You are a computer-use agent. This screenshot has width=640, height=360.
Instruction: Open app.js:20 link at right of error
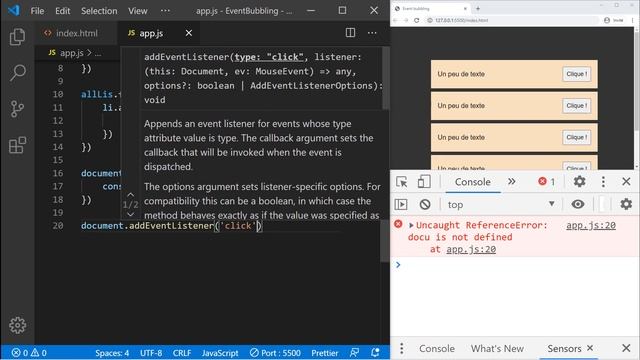click(591, 225)
